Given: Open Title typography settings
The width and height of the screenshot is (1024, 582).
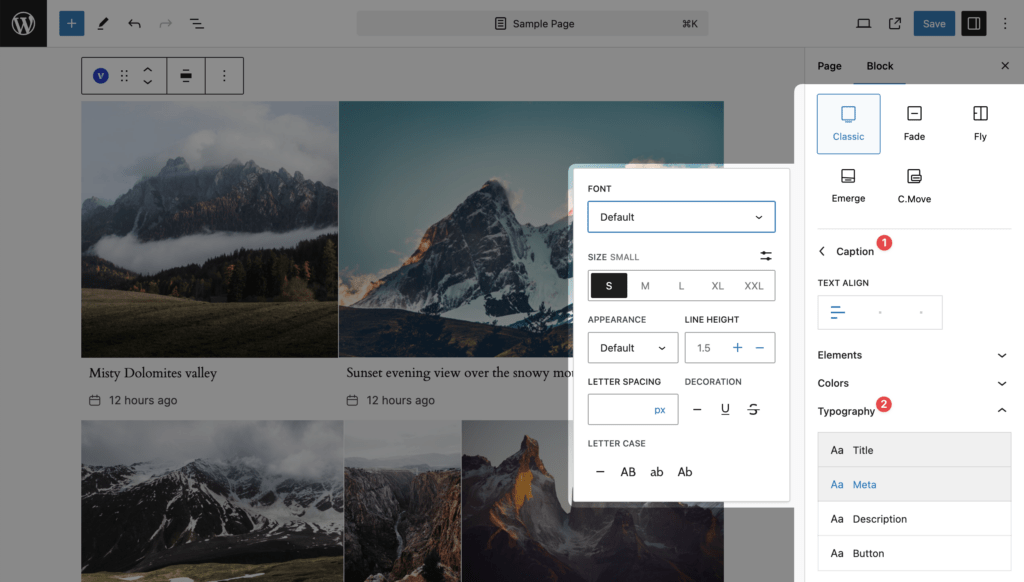Looking at the screenshot, I should point(914,450).
